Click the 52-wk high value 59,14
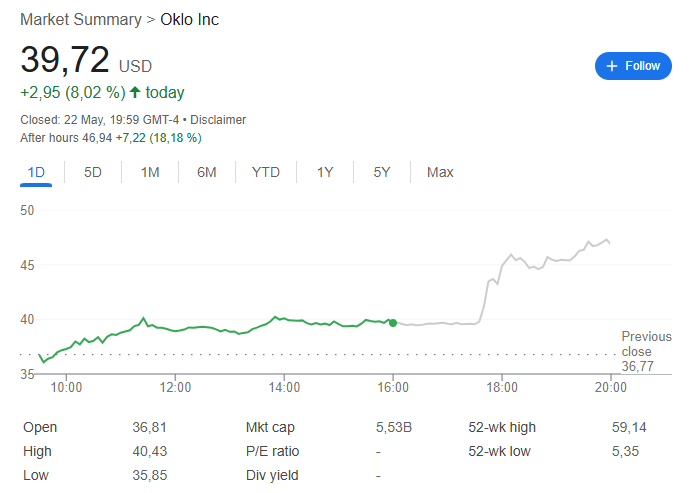This screenshot has height=493, width=694. 629,427
